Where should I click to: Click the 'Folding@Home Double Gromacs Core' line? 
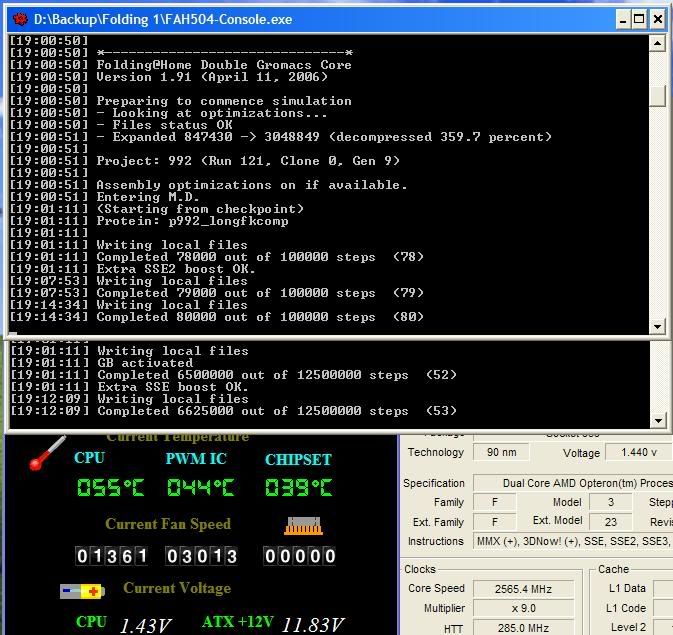(224, 65)
